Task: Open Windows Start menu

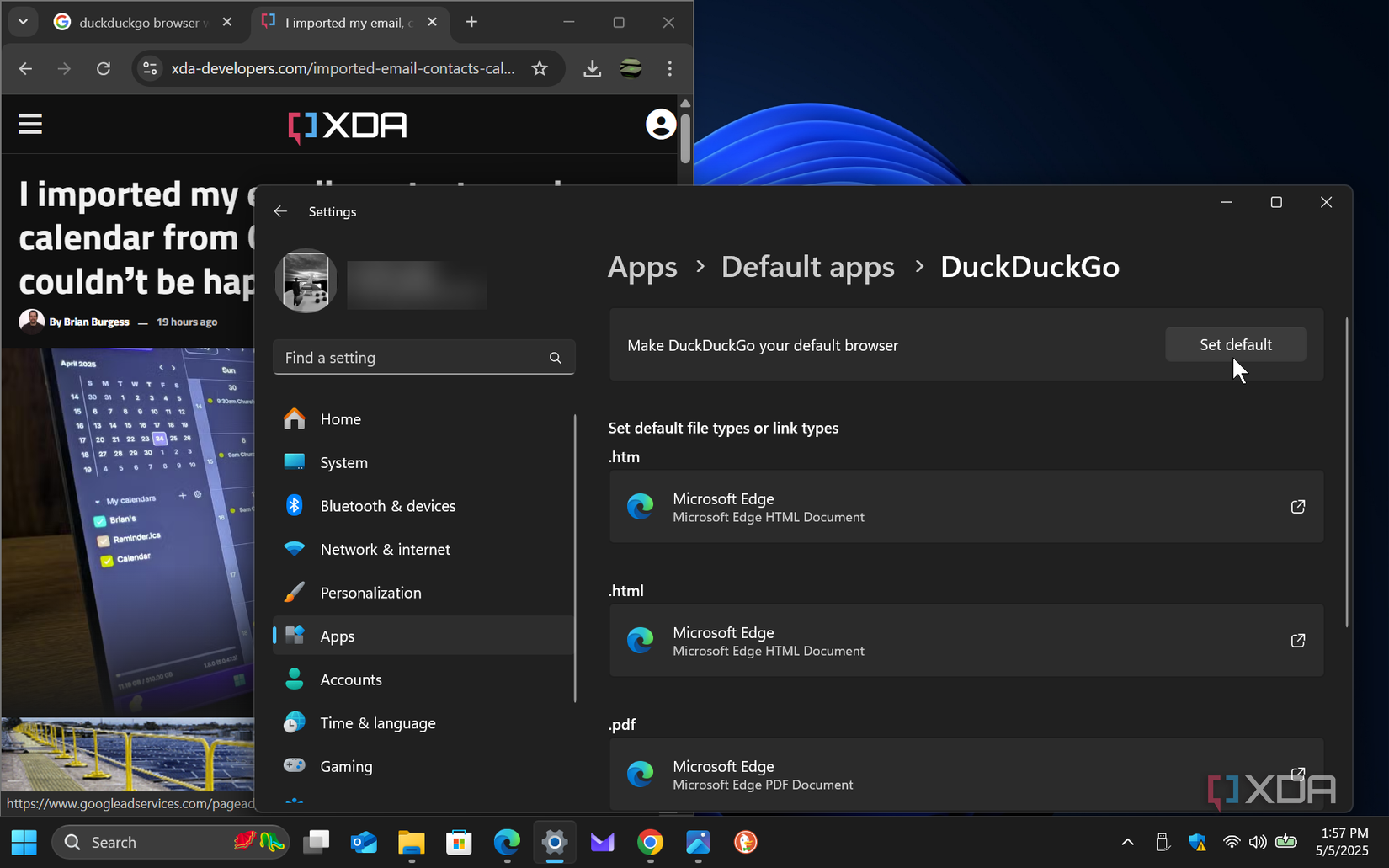Action: 24,842
